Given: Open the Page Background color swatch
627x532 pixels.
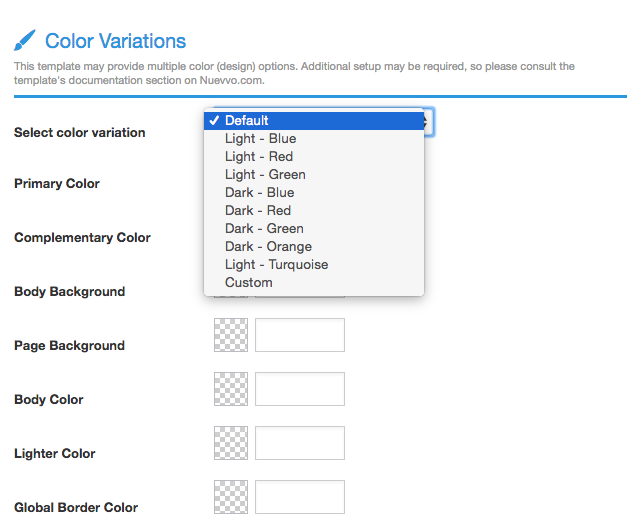Looking at the screenshot, I should point(231,335).
